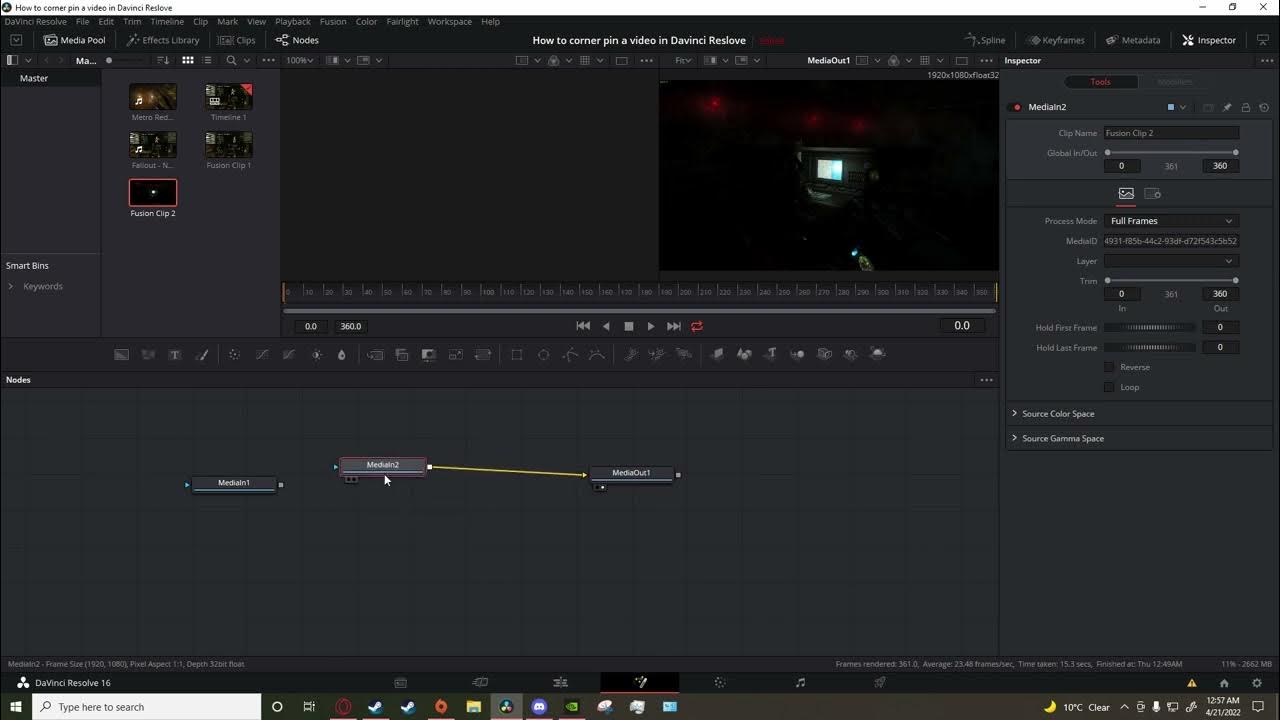This screenshot has height=720, width=1280.
Task: Open the Workspace menu
Action: 449,21
